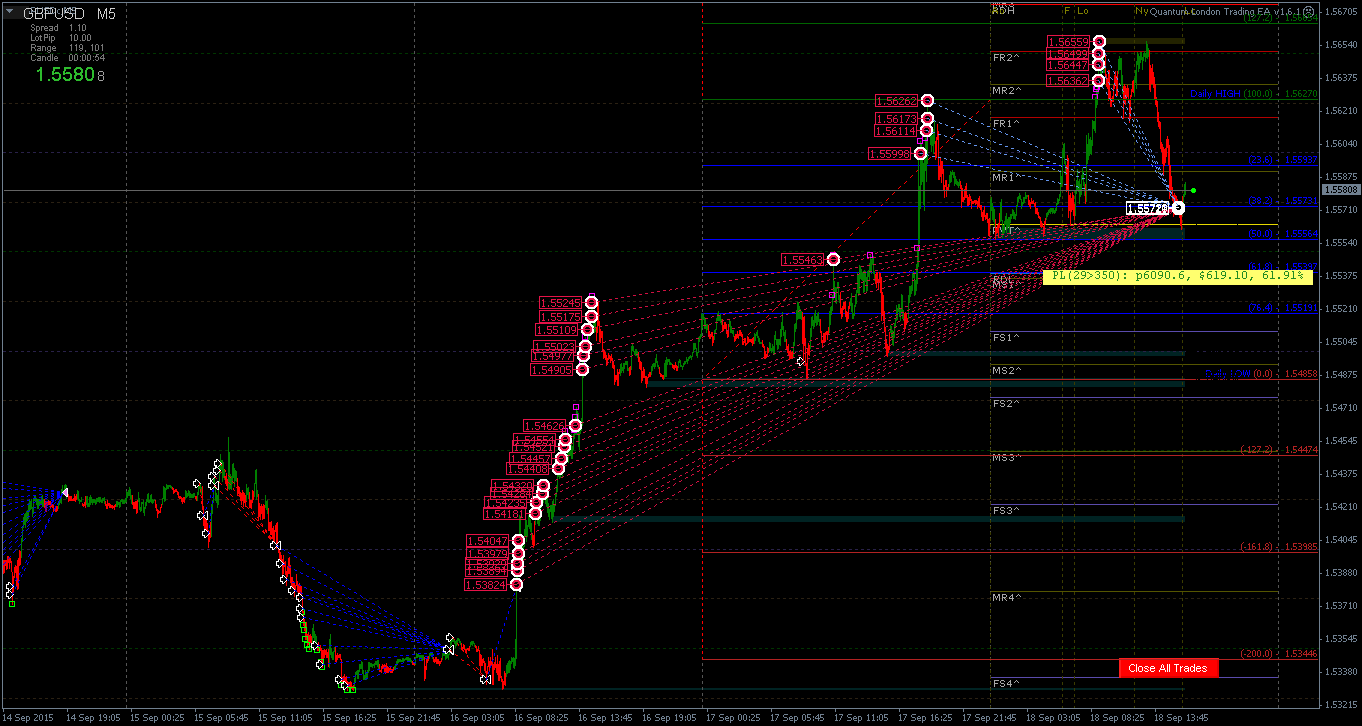The width and height of the screenshot is (1362, 726).
Task: Click the 1.53380 price axis value
Action: click(x=1341, y=671)
